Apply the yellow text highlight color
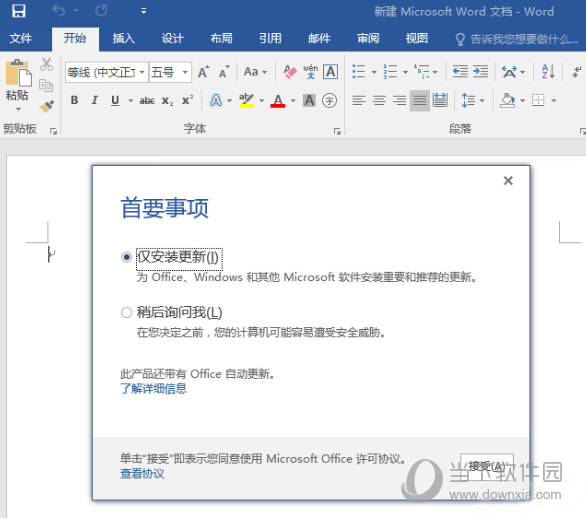Viewport: 586px width, 524px height. coord(246,100)
